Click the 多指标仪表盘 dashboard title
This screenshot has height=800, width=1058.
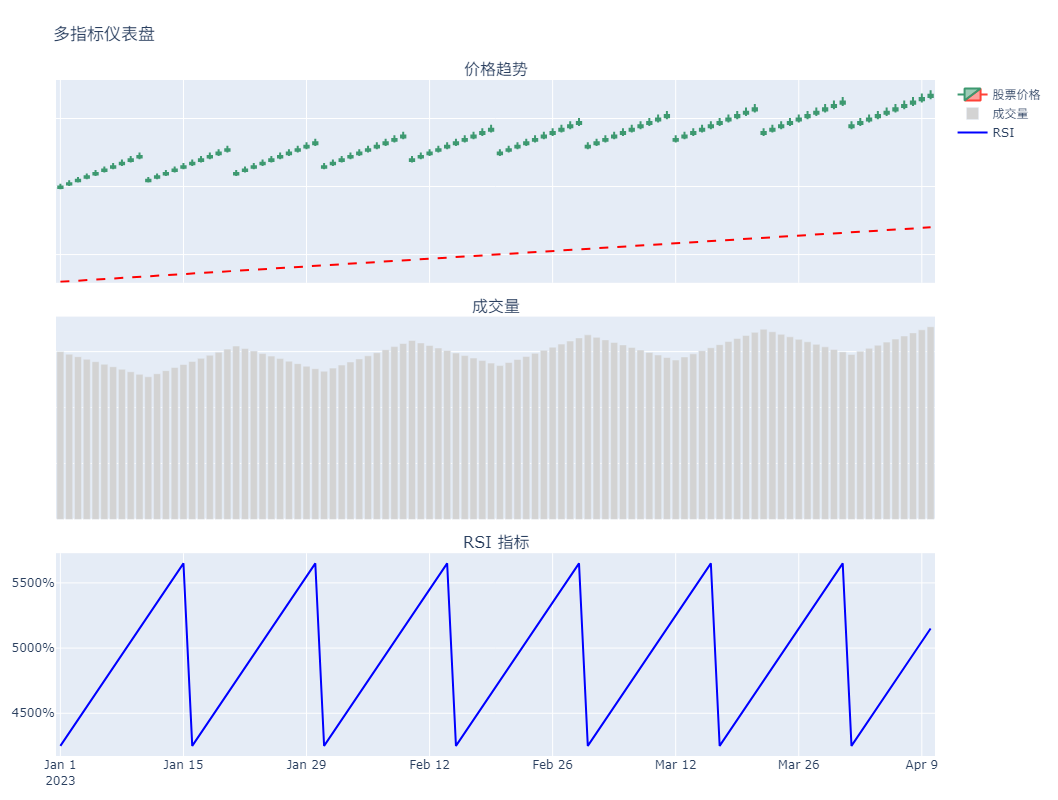tap(104, 34)
